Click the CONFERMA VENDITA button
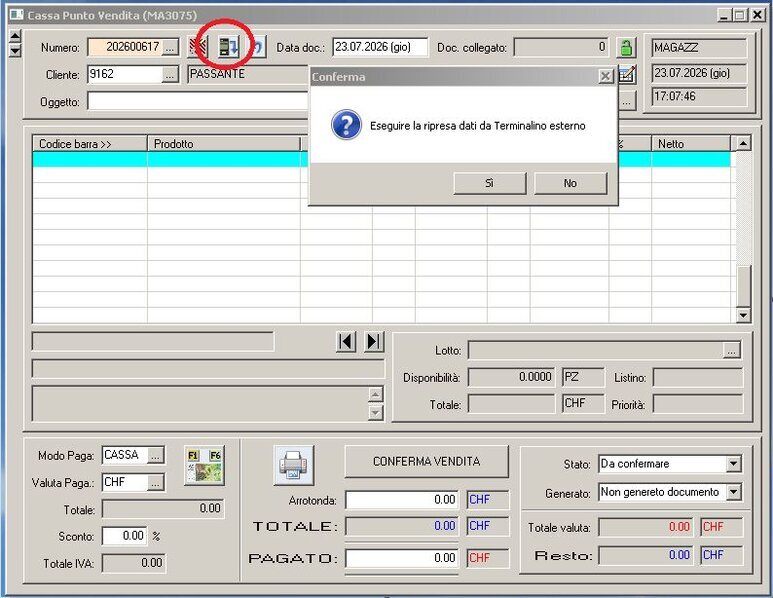 pos(426,461)
